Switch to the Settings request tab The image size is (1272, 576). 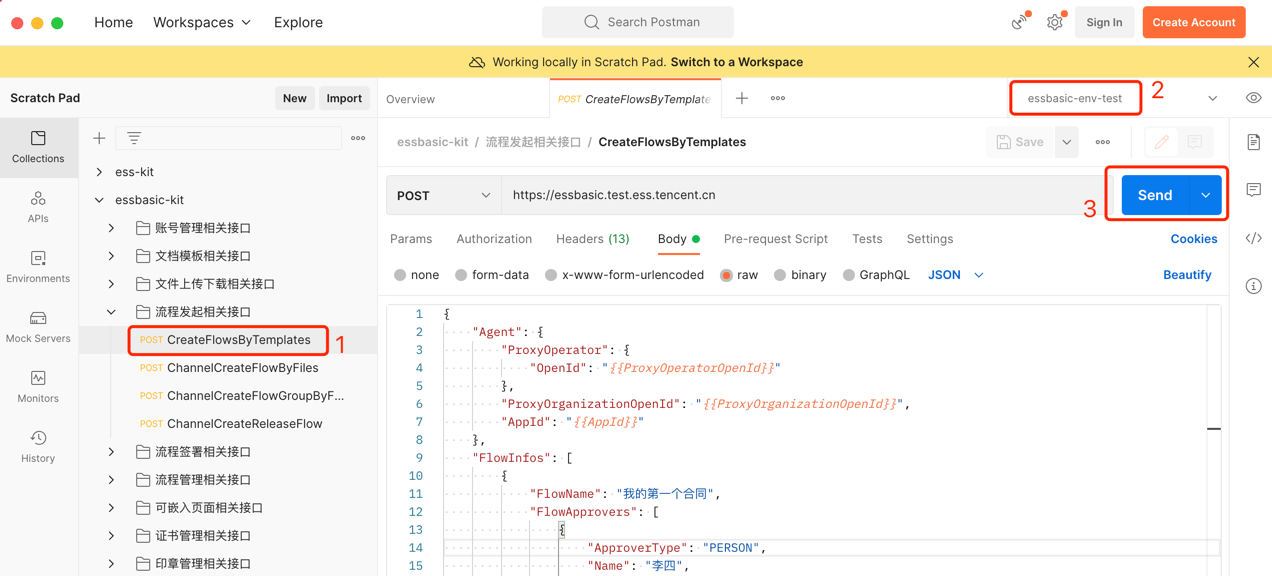[x=930, y=239]
